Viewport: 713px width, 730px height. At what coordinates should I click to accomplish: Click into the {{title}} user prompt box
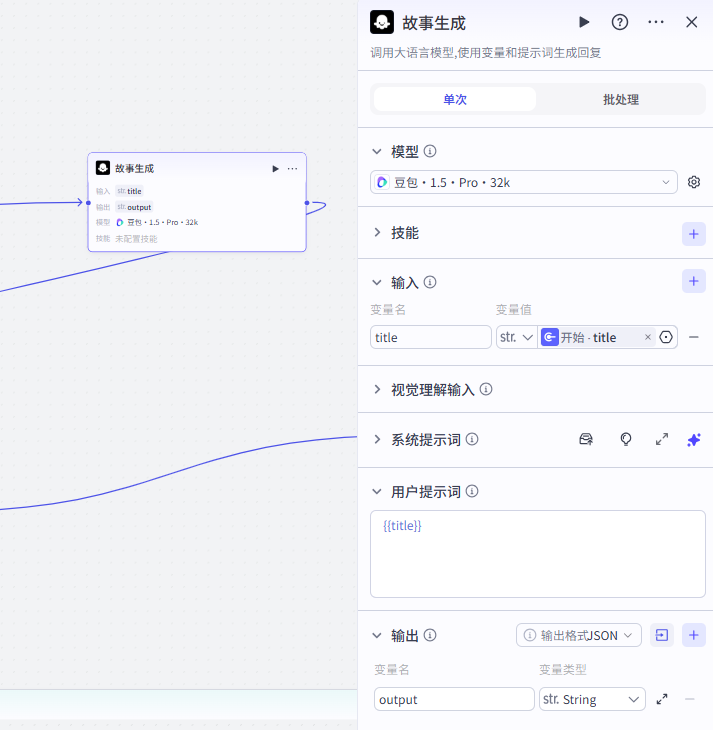coord(537,554)
